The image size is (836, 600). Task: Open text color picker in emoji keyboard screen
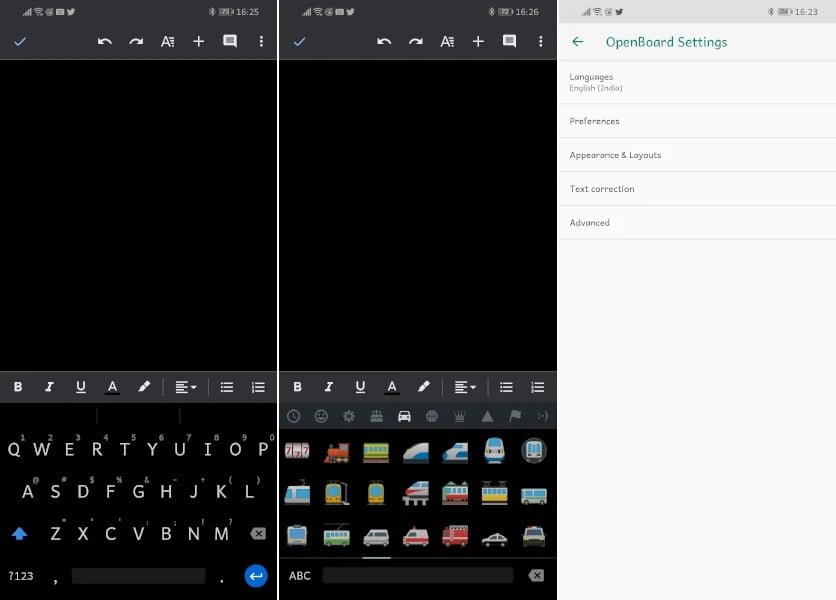391,387
